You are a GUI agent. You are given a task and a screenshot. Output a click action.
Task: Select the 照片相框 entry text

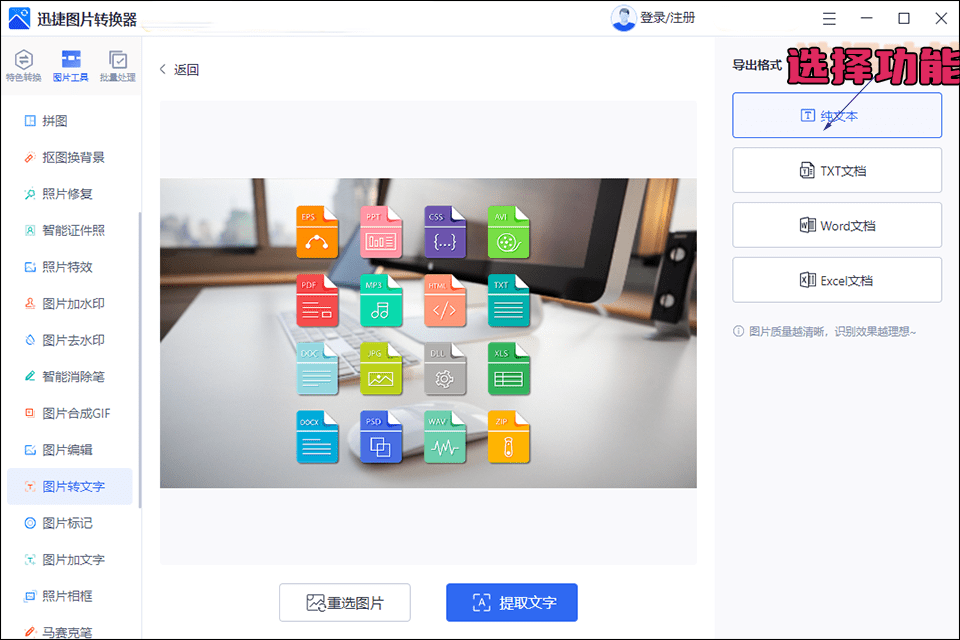(x=67, y=596)
